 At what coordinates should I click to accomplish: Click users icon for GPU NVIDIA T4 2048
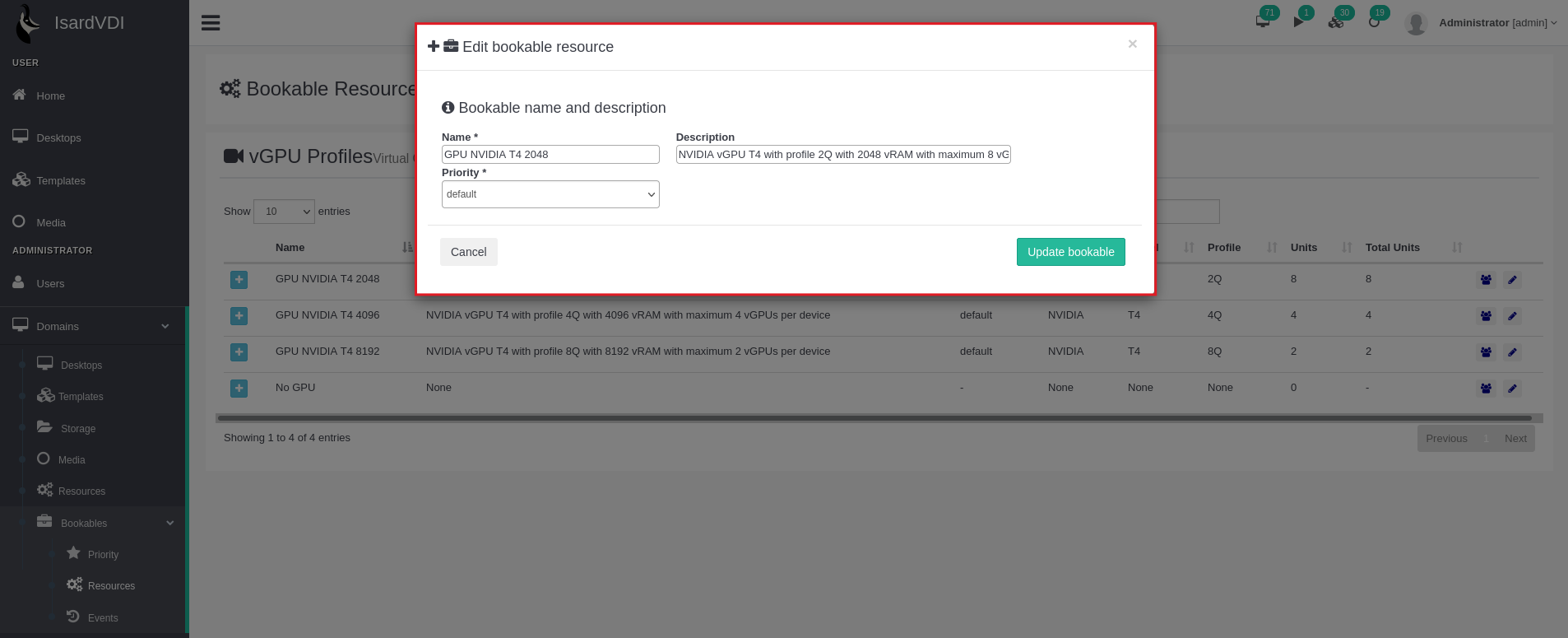(1486, 280)
